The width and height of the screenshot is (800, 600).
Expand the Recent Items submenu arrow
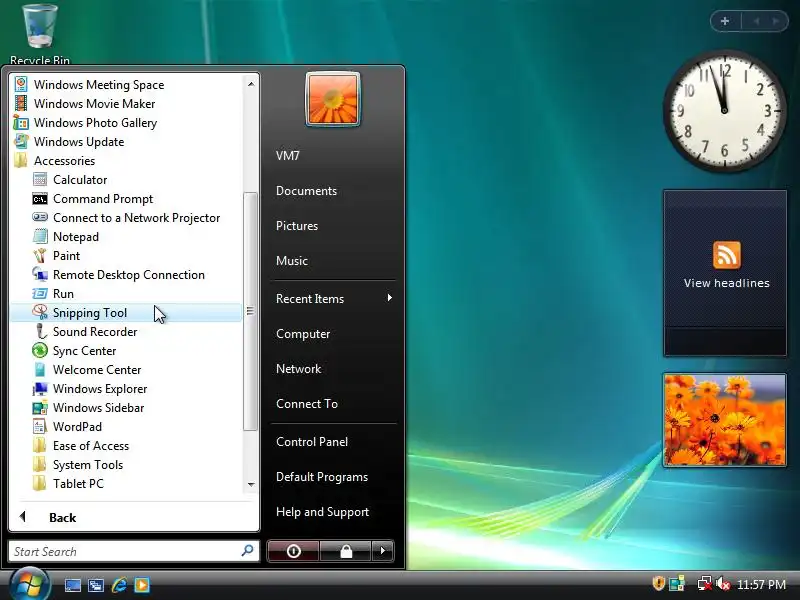click(x=390, y=298)
